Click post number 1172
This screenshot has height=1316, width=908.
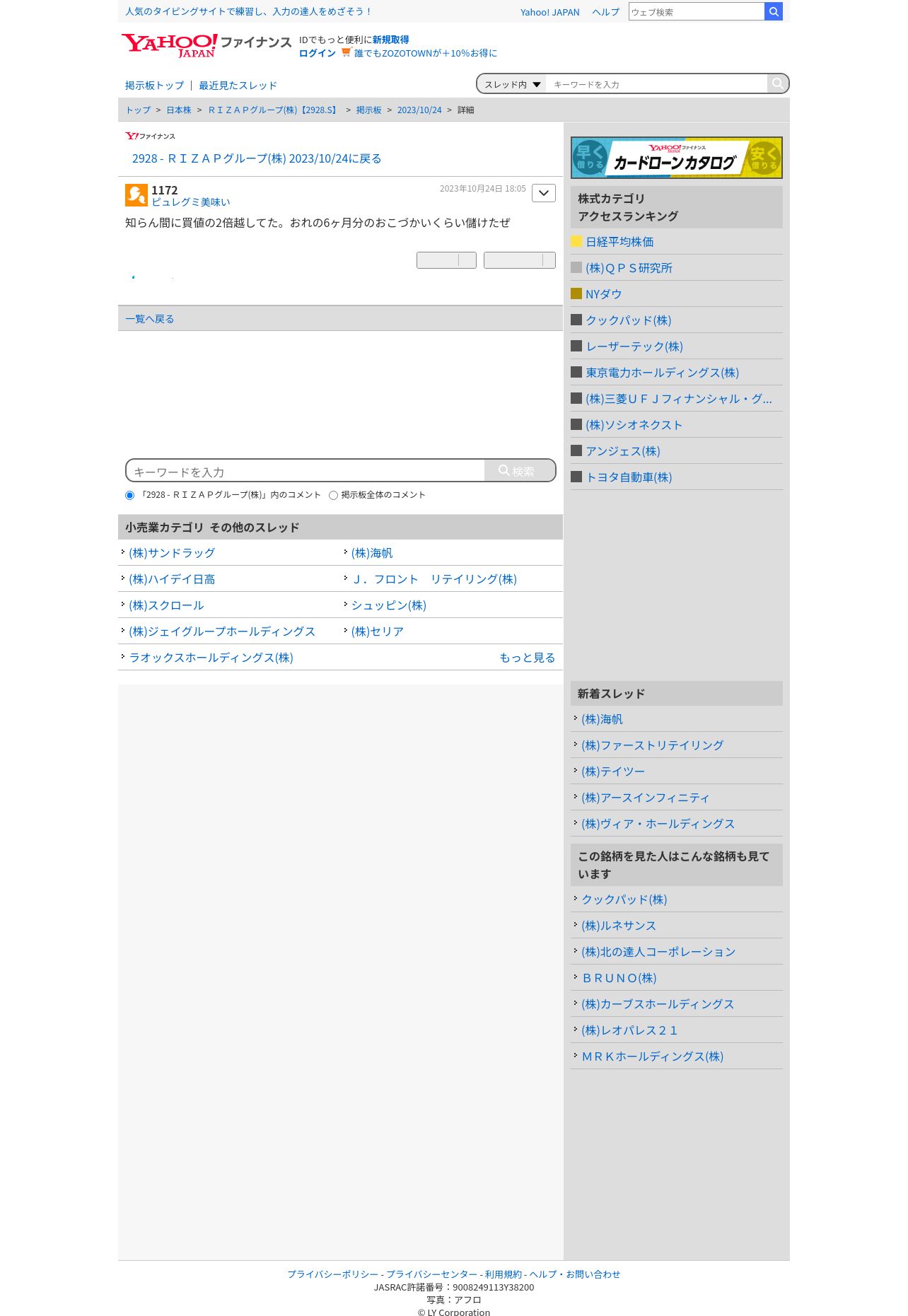tap(165, 190)
